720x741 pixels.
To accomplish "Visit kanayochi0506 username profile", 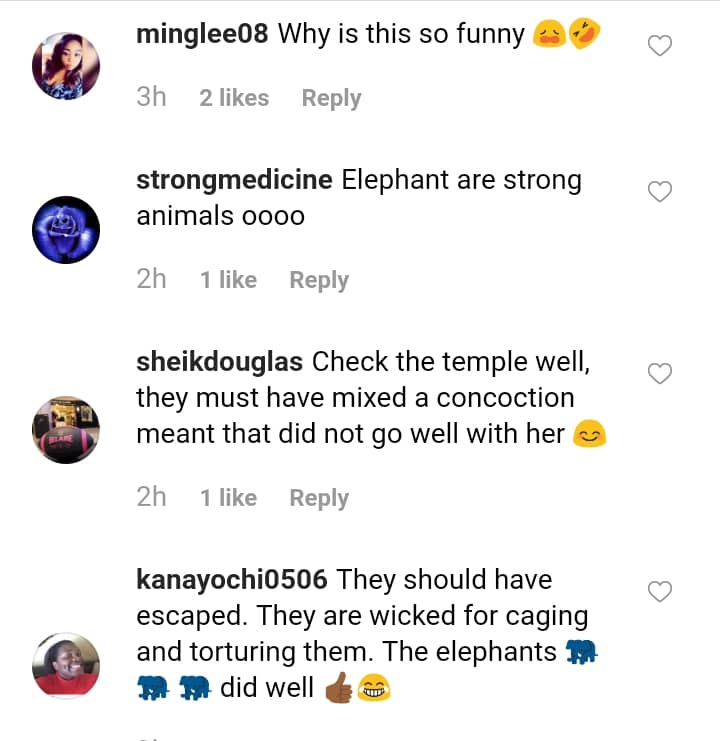I will (232, 580).
